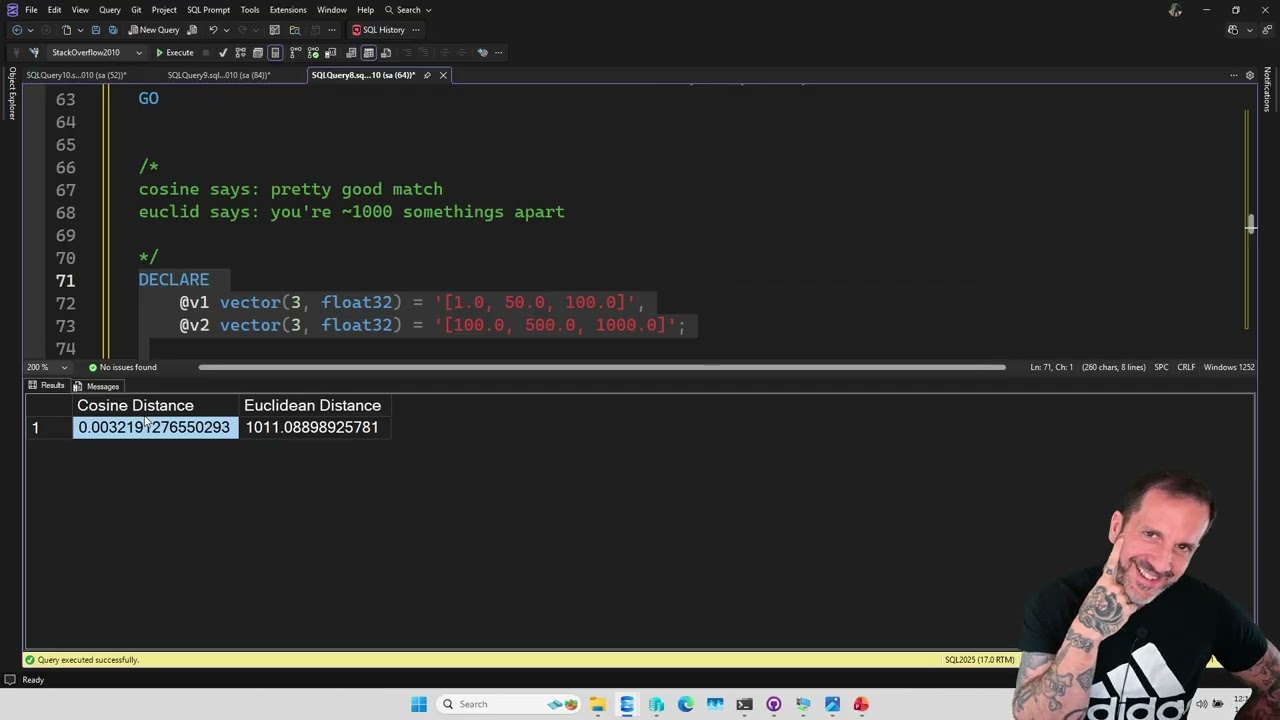Click the tab settings gear icon
The width and height of the screenshot is (1280, 720).
[1249, 75]
